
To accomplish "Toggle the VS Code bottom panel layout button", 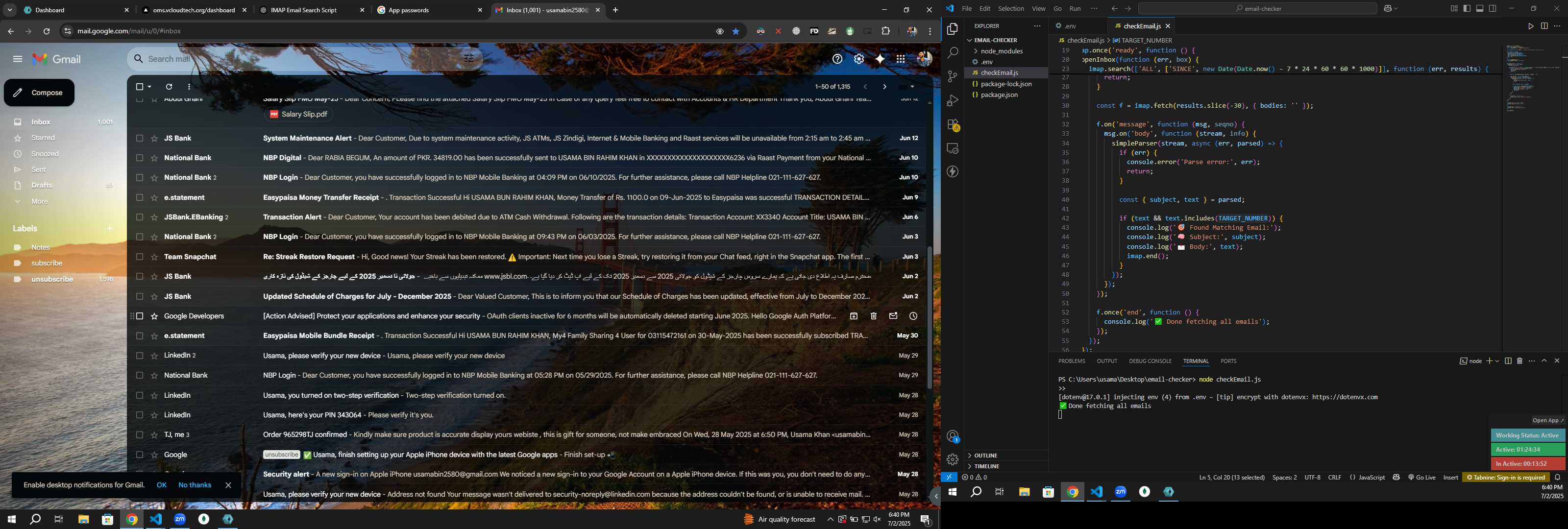I will (x=1480, y=8).
